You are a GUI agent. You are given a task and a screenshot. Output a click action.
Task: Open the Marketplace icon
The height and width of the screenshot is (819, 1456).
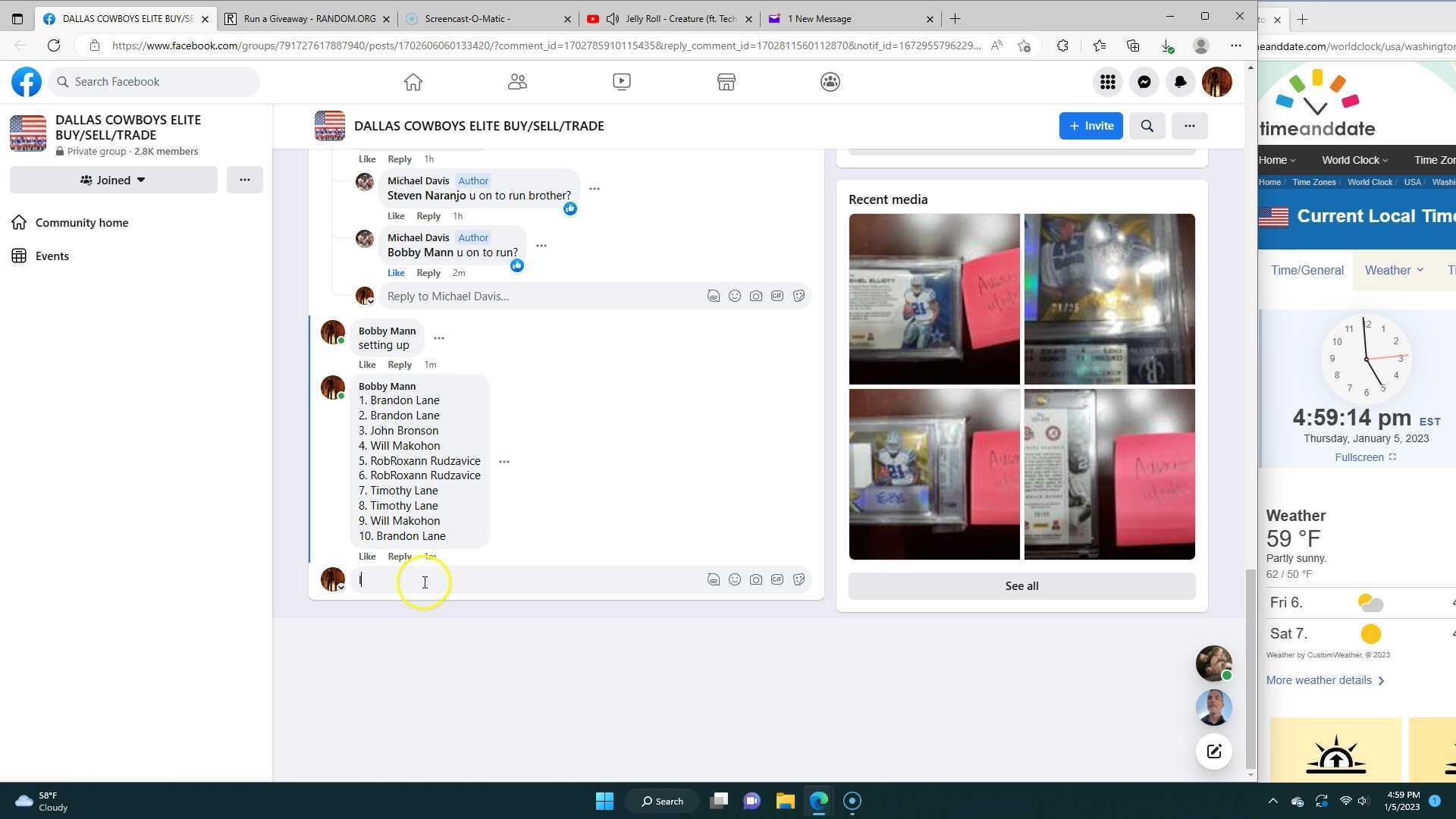(x=726, y=82)
